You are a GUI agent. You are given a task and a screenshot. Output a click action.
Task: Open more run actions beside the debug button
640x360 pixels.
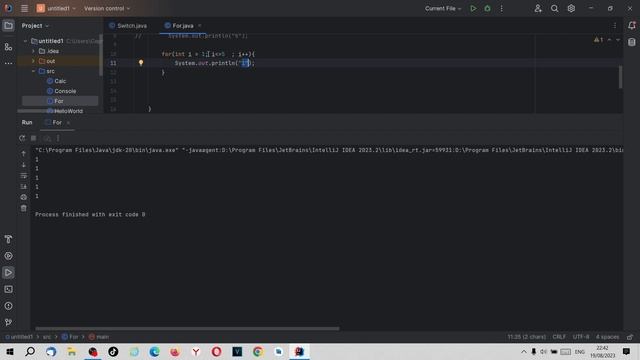point(502,8)
